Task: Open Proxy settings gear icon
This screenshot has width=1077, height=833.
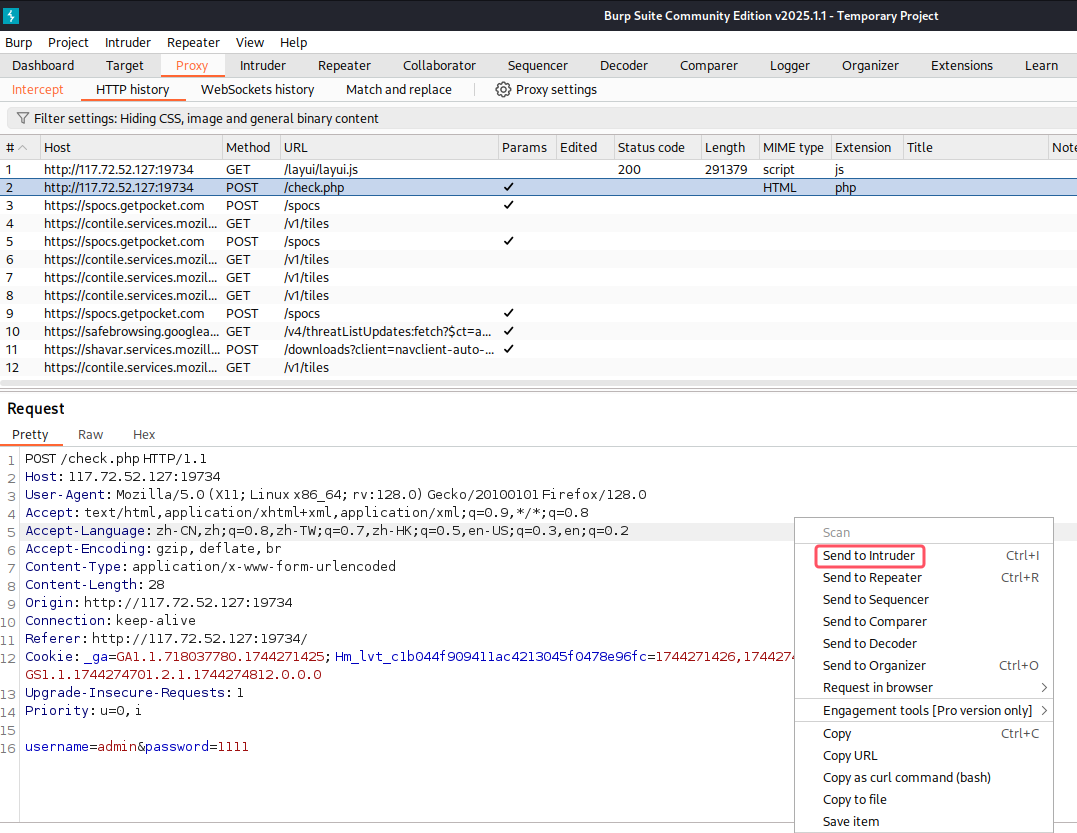Action: coord(503,90)
